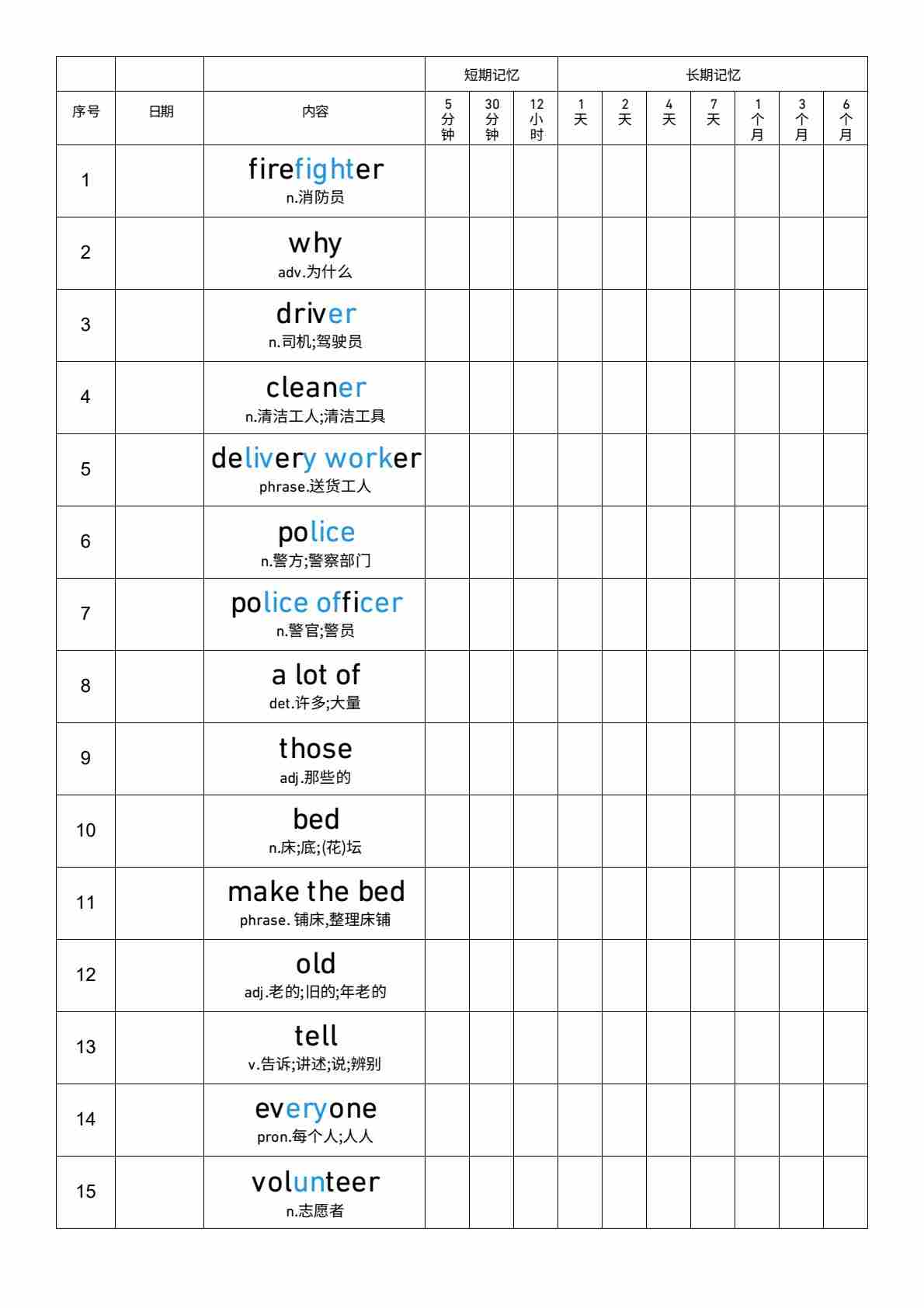Click the empty date cell for row 3

pyautogui.click(x=160, y=325)
